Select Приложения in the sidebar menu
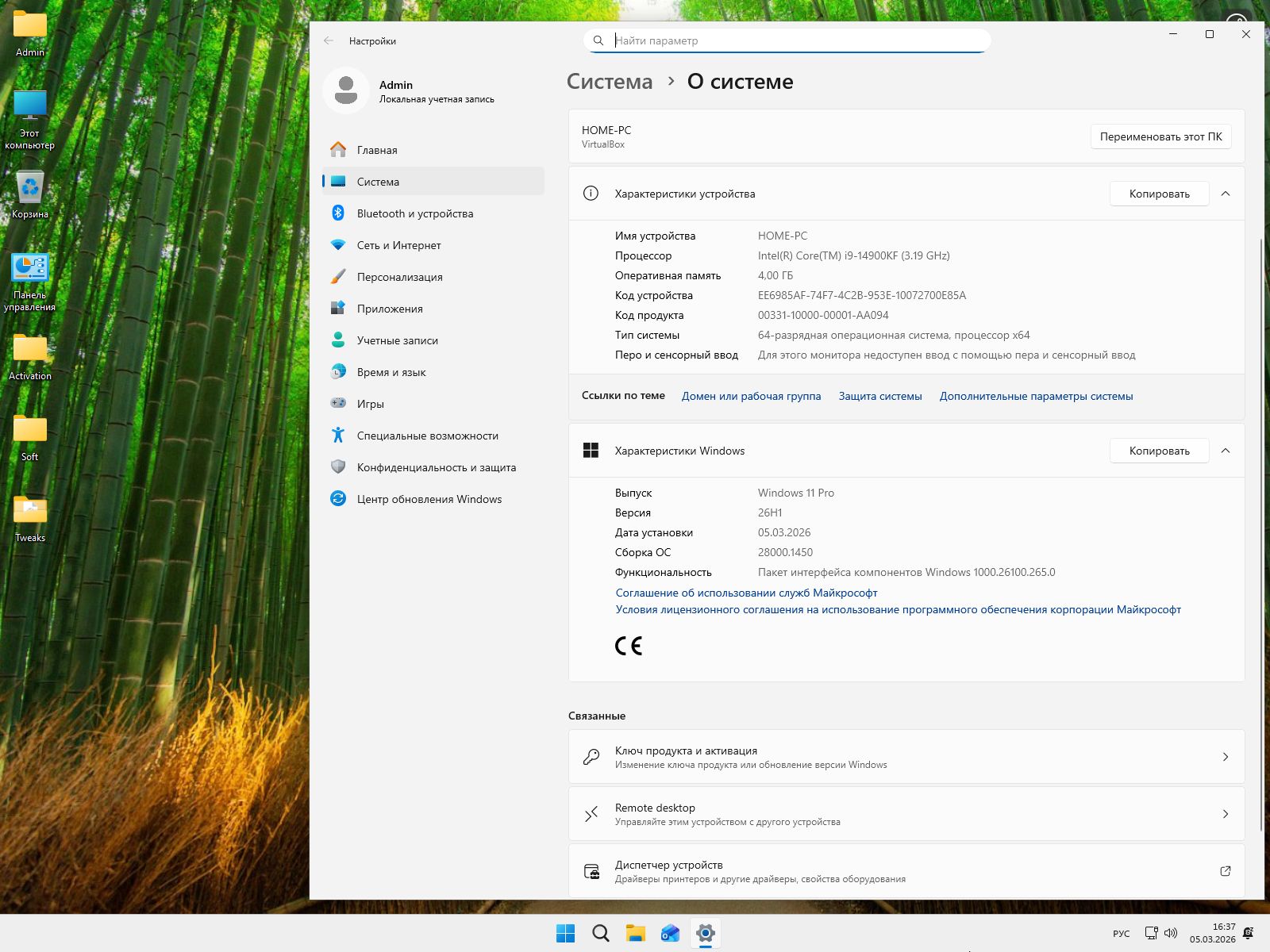The height and width of the screenshot is (952, 1270). 390,309
